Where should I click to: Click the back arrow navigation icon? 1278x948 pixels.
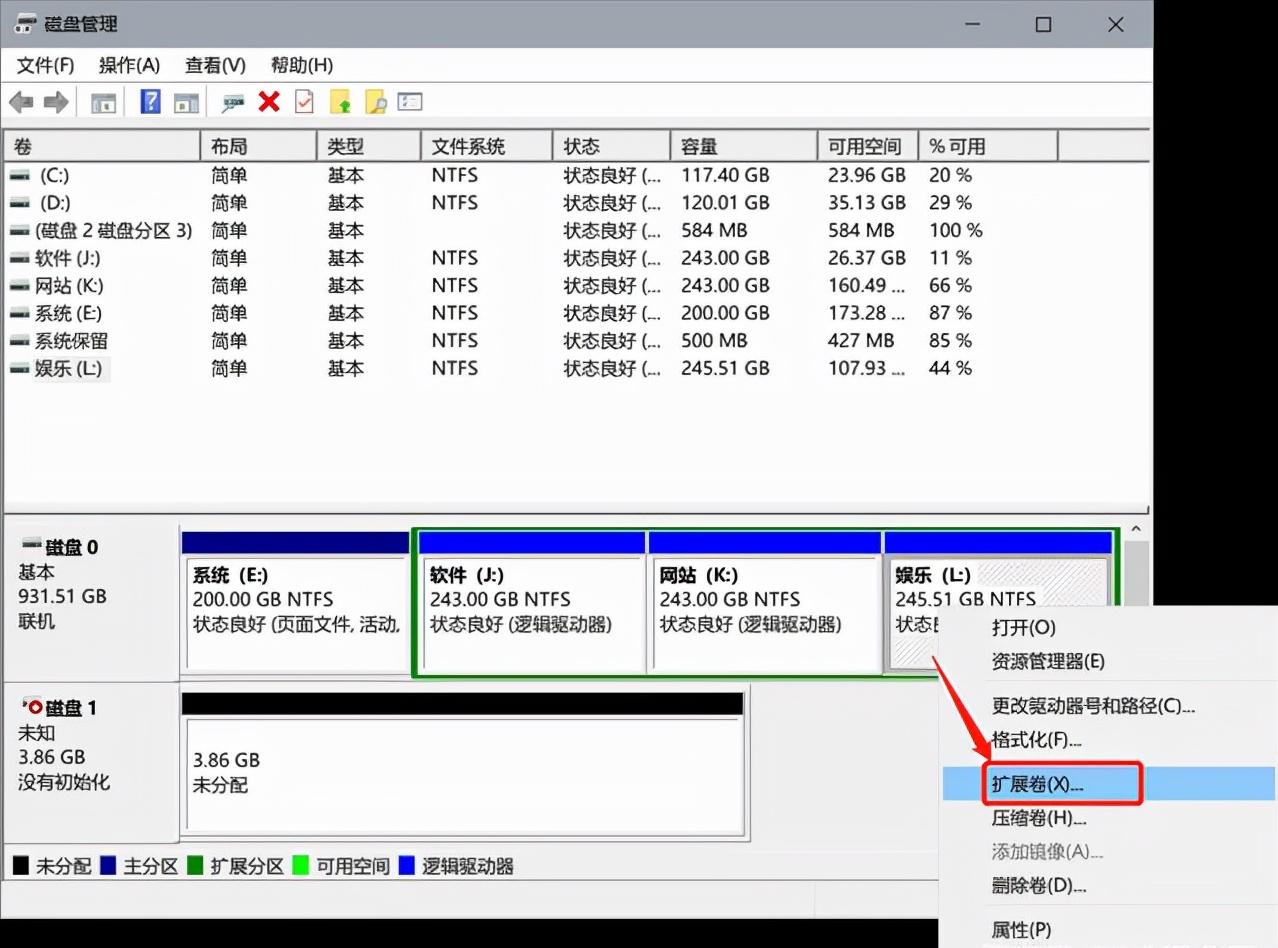pos(21,101)
